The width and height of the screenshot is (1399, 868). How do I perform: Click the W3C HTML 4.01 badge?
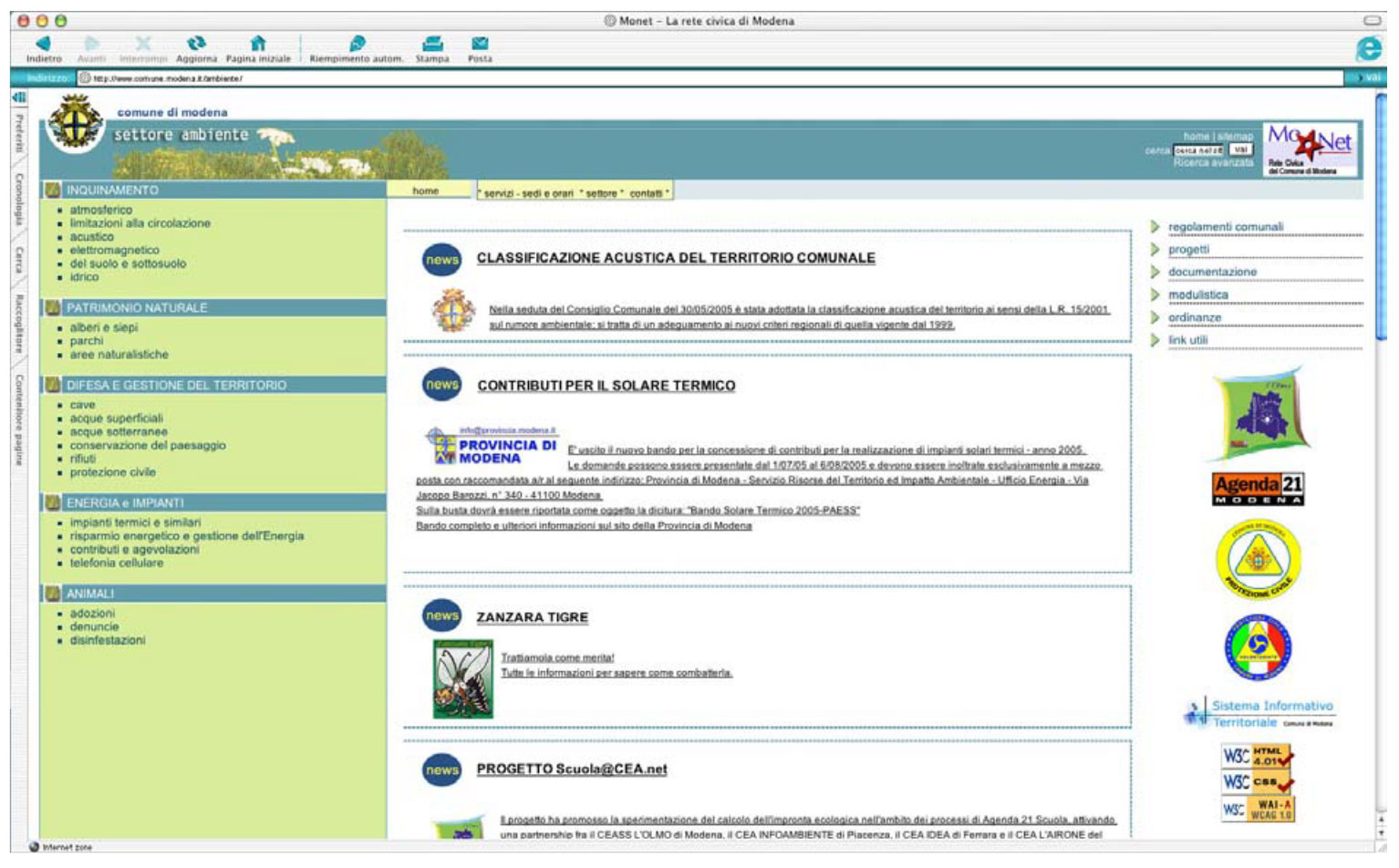[1258, 755]
